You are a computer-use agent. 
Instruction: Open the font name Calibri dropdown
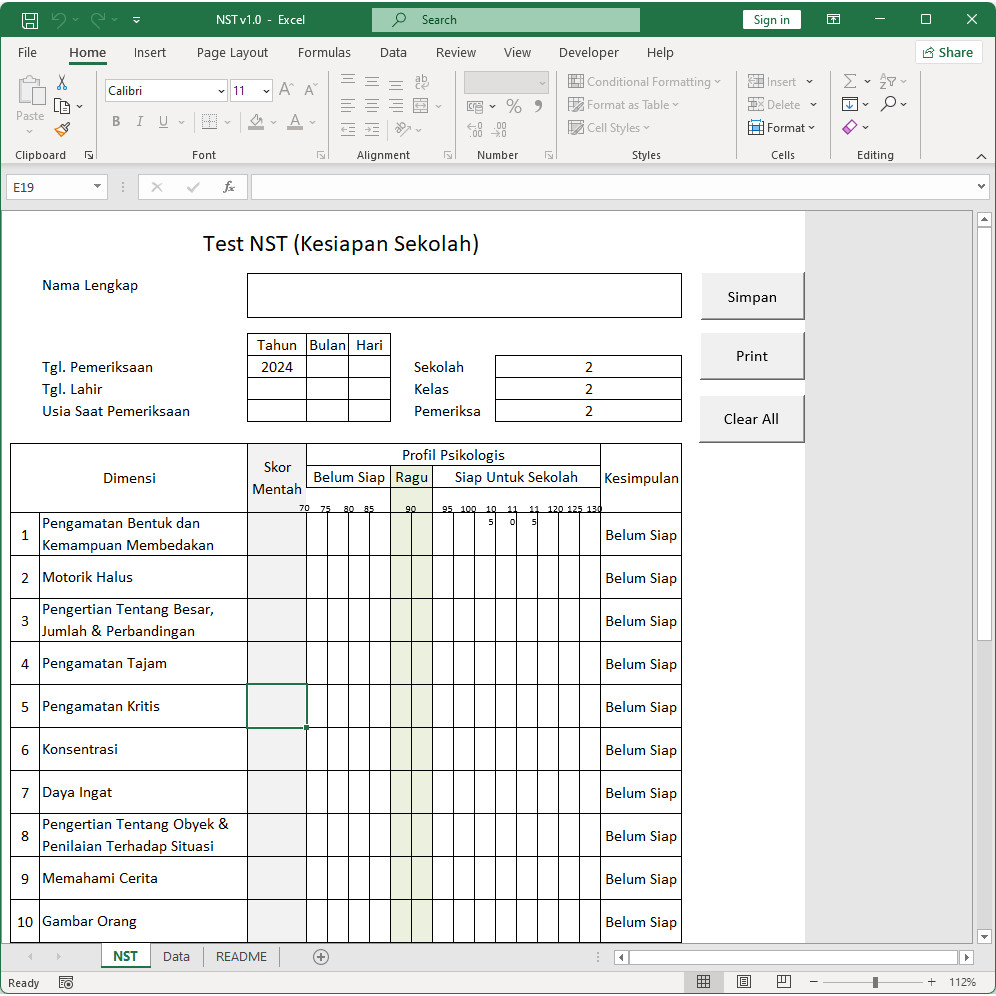[221, 91]
